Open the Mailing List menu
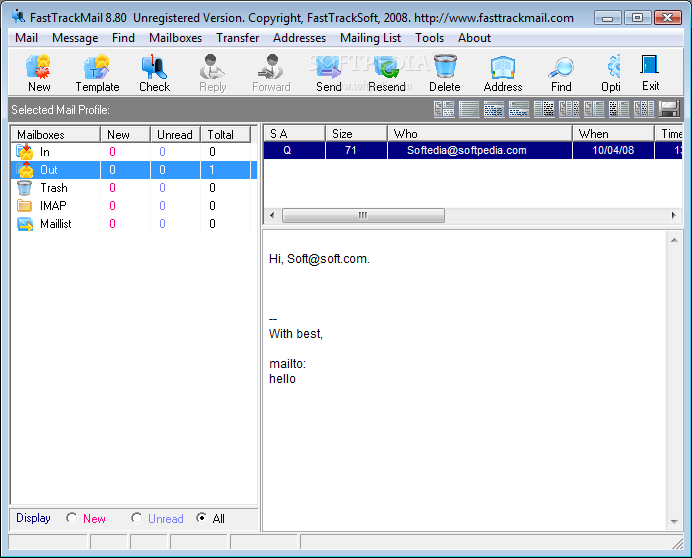This screenshot has height=558, width=692. click(370, 38)
